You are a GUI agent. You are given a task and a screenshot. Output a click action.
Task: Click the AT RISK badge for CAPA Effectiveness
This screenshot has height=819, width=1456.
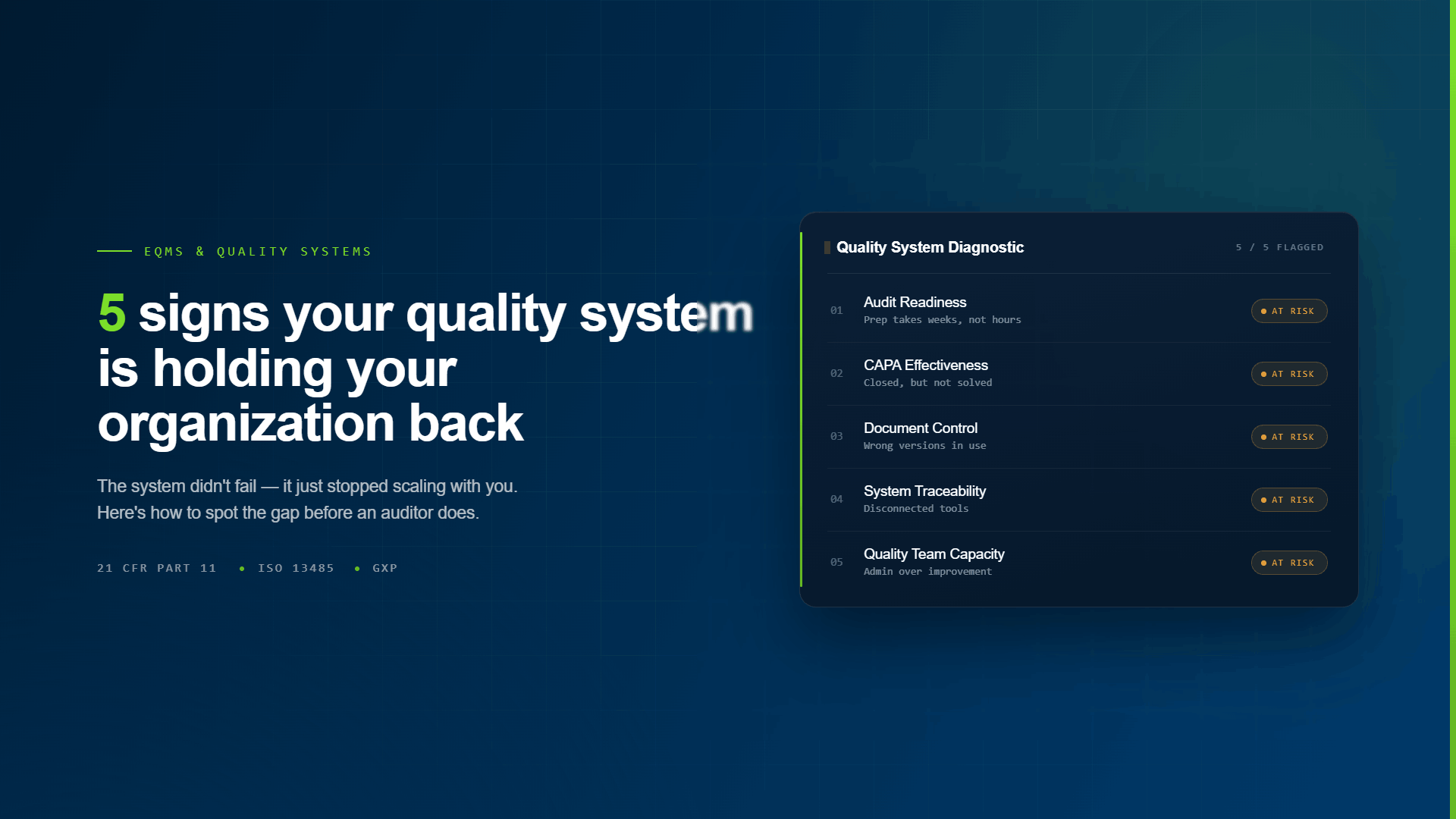[x=1289, y=374]
